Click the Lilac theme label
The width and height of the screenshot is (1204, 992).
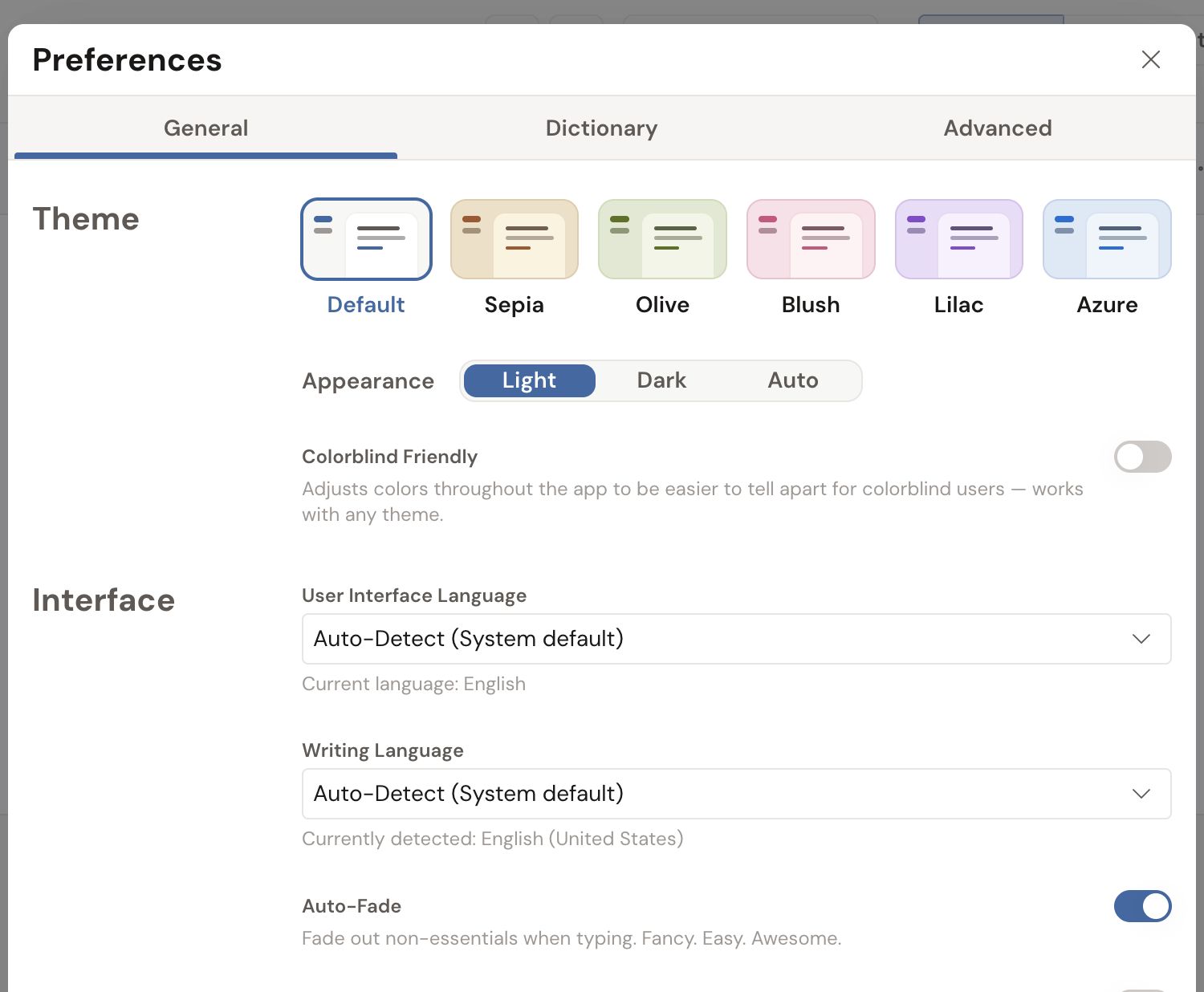(x=959, y=305)
